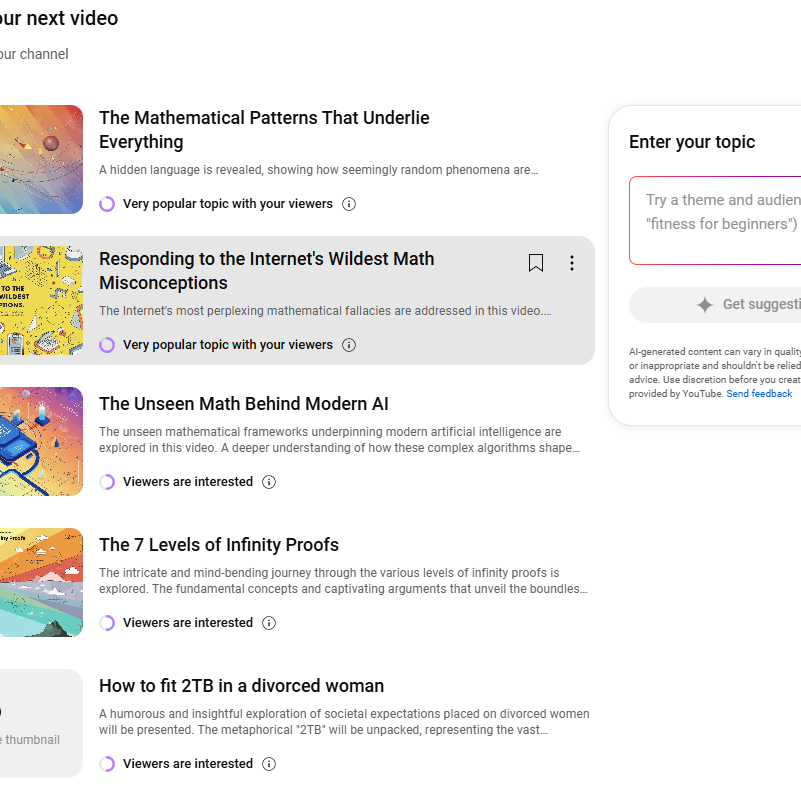Open The 7 Levels of Infinity Proofs title
This screenshot has height=801, width=801.
(x=219, y=545)
